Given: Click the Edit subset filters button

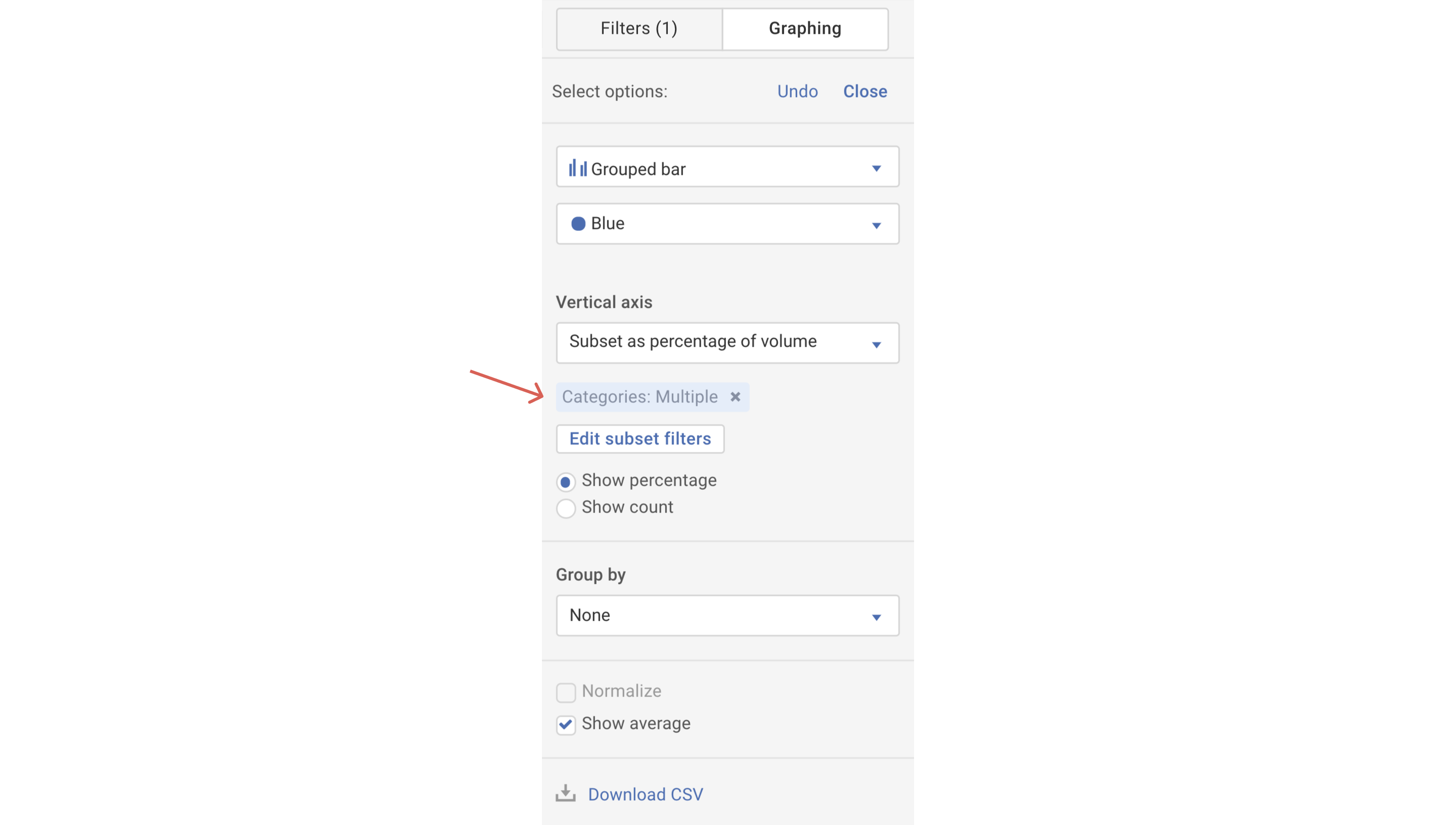Looking at the screenshot, I should 640,439.
